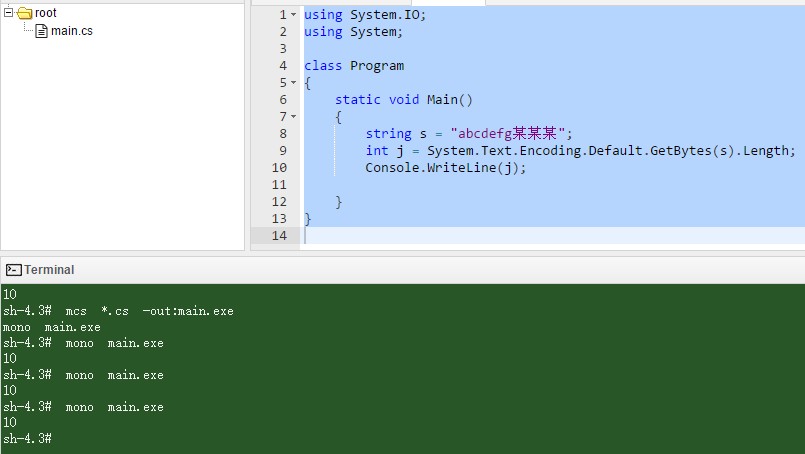The width and height of the screenshot is (805, 454).
Task: Click the 'mcs *.cs -out:main.exe' terminal command
Action: [149, 311]
